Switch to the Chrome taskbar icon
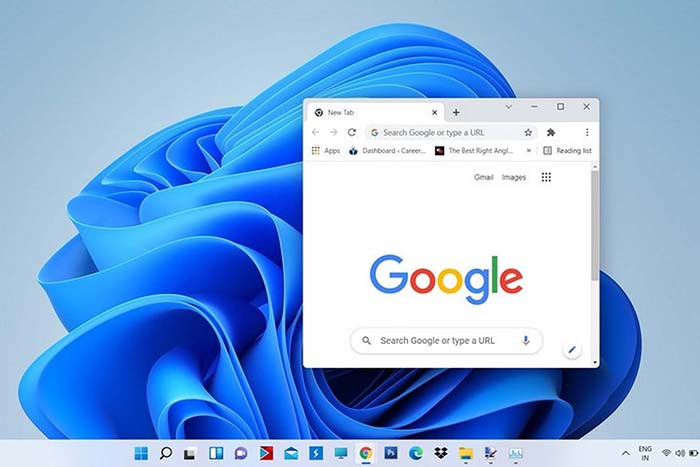The image size is (700, 467). click(x=366, y=454)
